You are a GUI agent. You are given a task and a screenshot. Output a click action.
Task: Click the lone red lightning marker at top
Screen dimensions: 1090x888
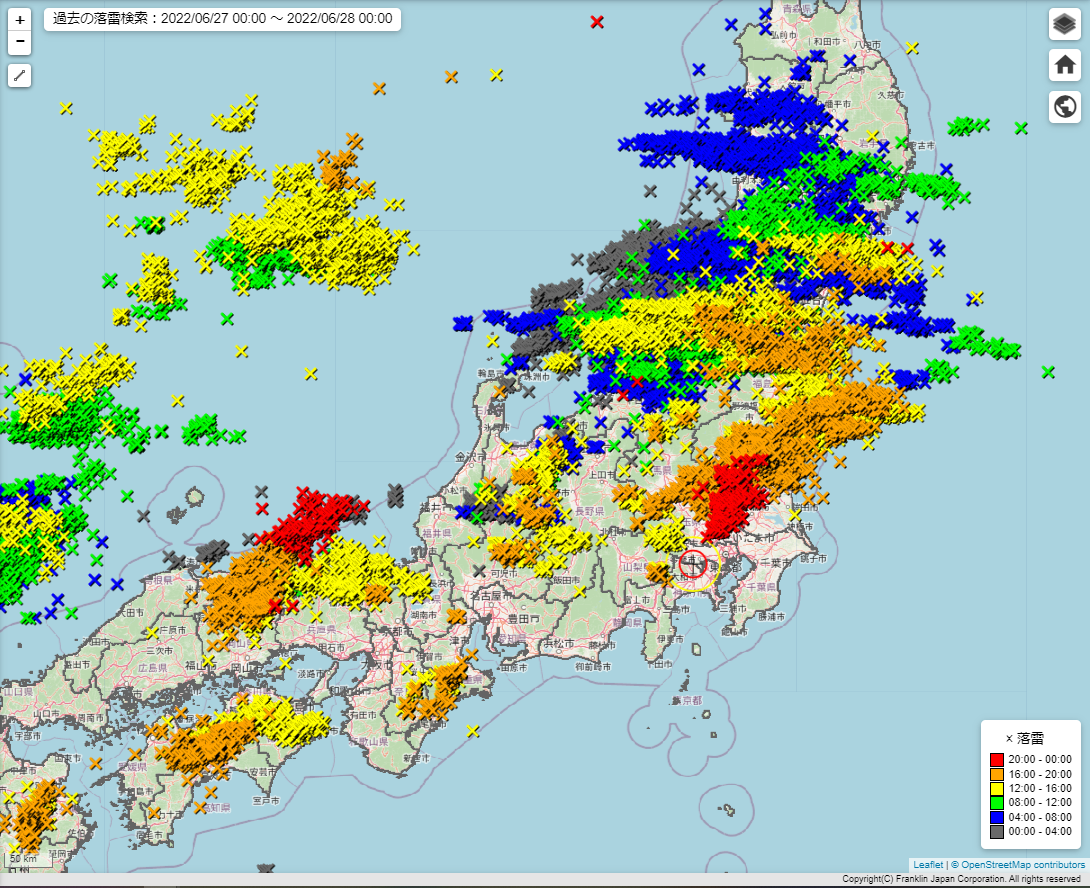tap(597, 22)
